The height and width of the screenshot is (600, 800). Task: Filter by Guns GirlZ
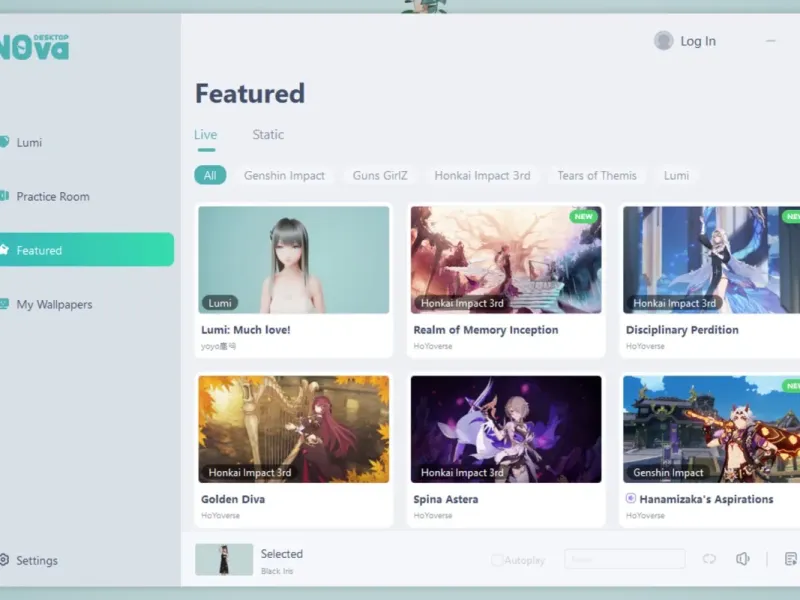point(380,176)
